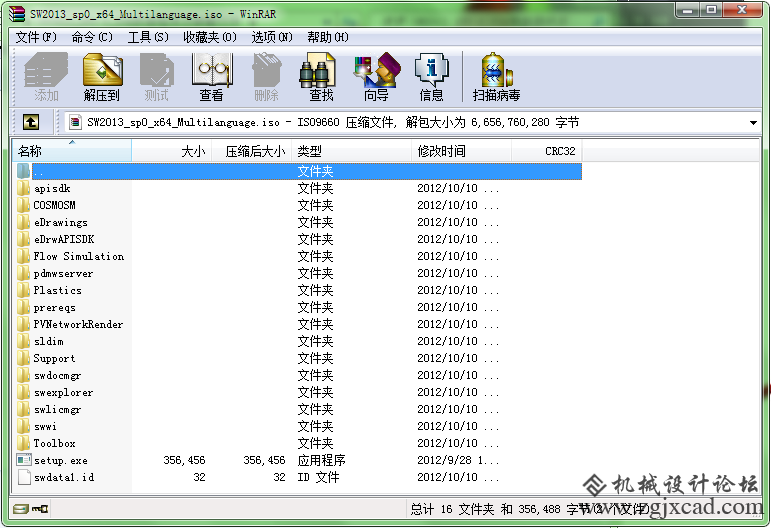Select the eDrwAPISDK folder name
The width and height of the screenshot is (771, 528).
64,239
